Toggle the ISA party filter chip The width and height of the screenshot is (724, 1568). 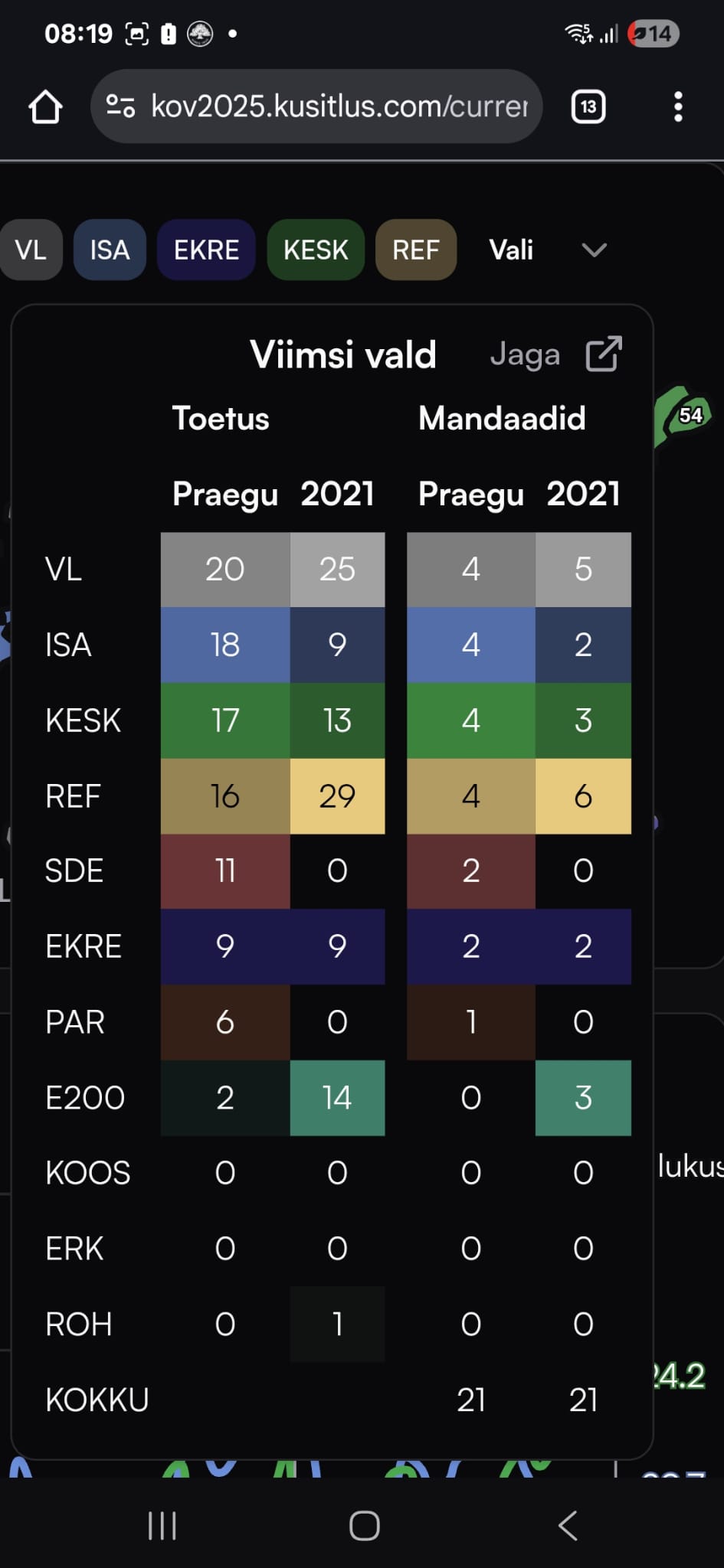110,250
